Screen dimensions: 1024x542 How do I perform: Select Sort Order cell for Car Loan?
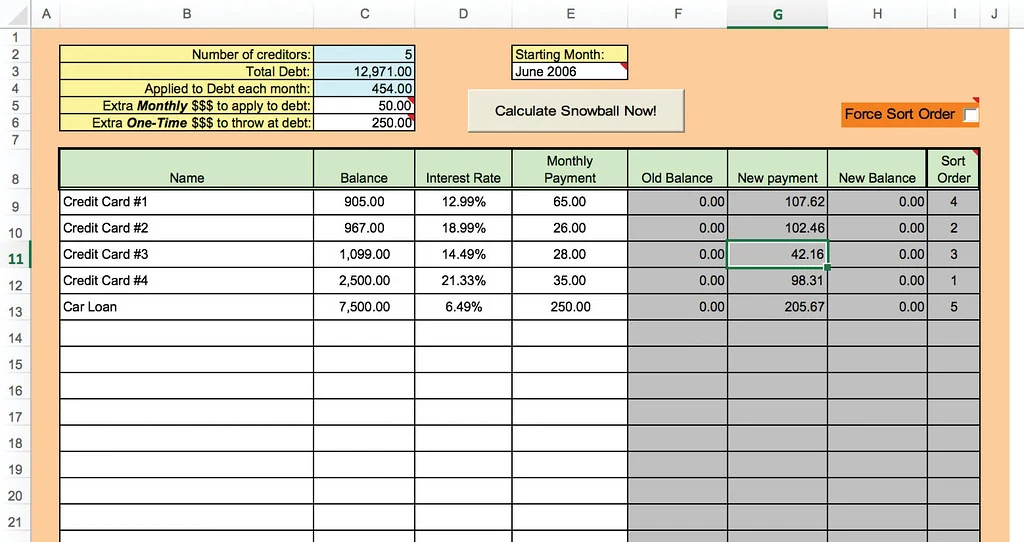[x=953, y=306]
